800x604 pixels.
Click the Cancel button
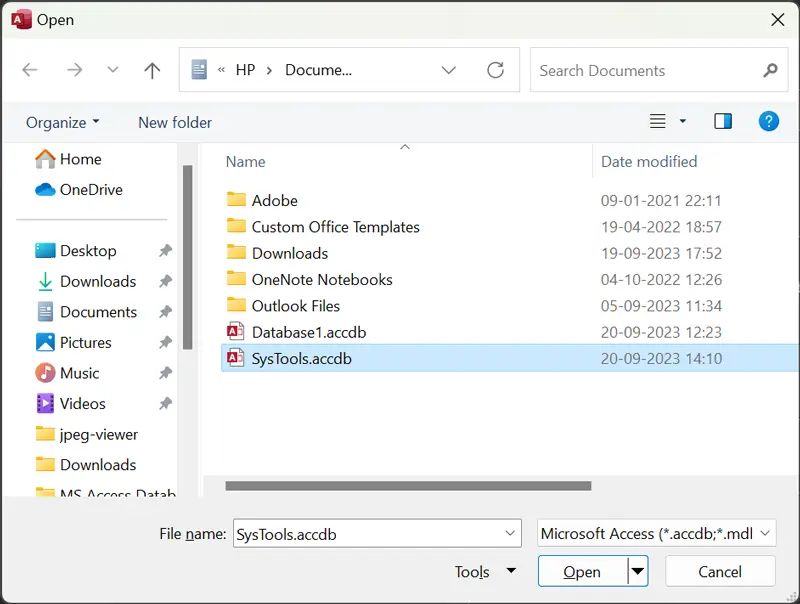pos(720,571)
